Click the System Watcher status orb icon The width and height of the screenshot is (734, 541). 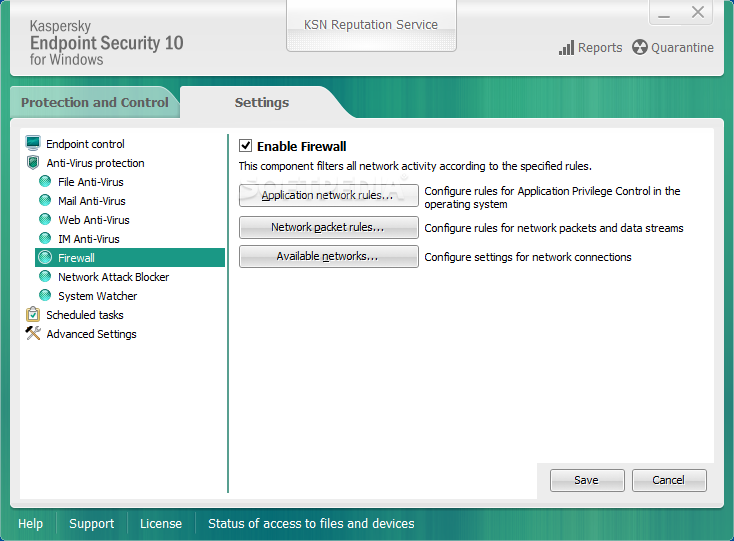(45, 296)
